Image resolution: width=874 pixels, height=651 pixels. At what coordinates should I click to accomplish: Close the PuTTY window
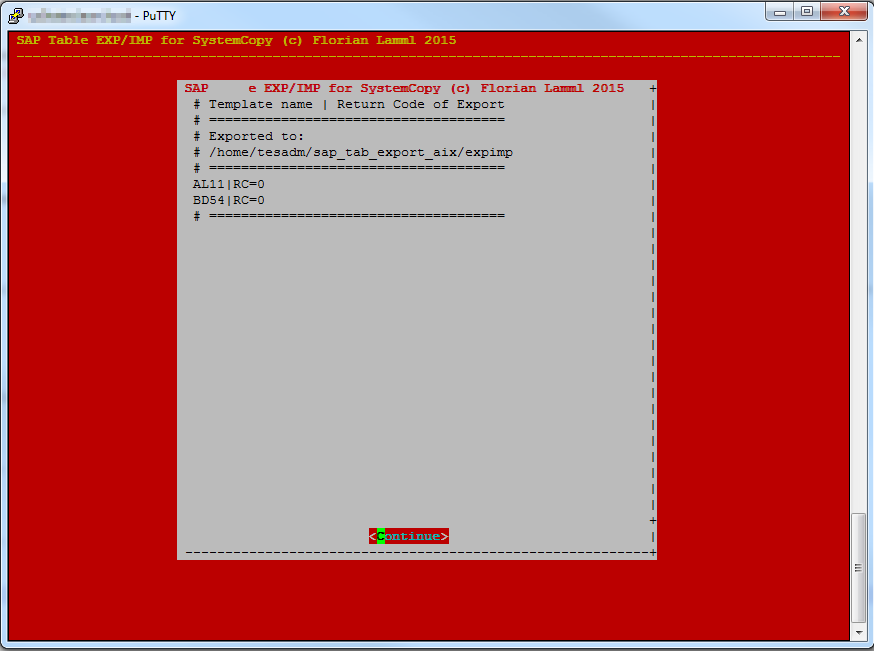(x=844, y=12)
